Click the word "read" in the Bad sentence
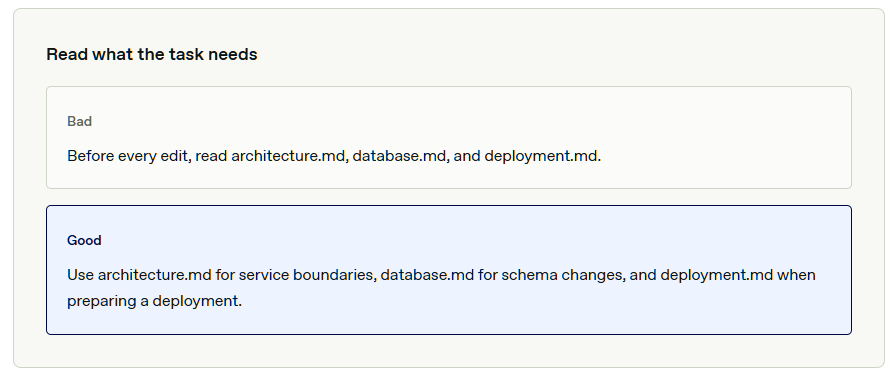Viewport: 889px width, 372px height. tap(211, 156)
